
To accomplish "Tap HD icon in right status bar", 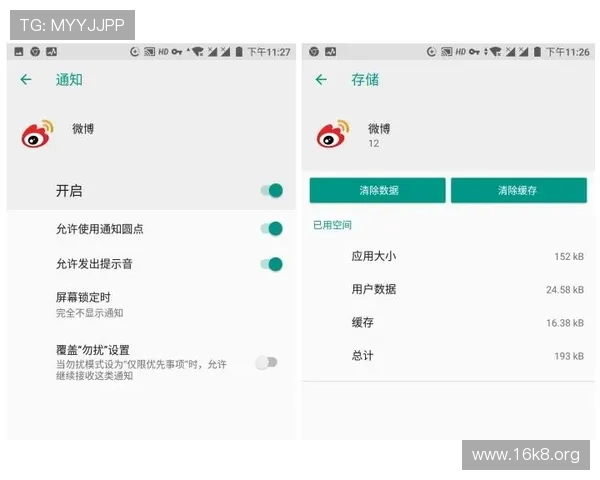I will 460,52.
